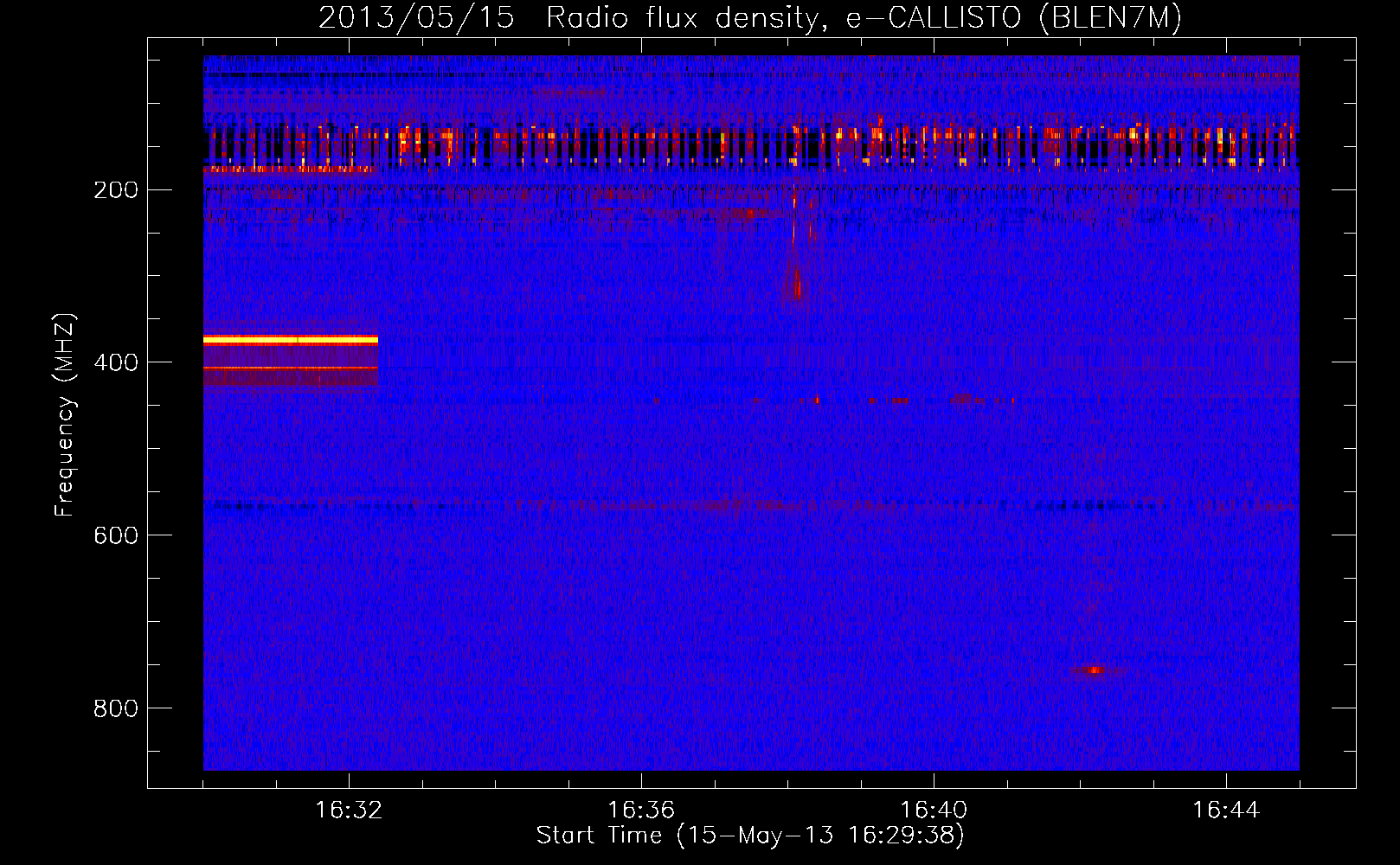Click the 600 frequency tick label
The width and height of the screenshot is (1400, 865).
(x=116, y=535)
